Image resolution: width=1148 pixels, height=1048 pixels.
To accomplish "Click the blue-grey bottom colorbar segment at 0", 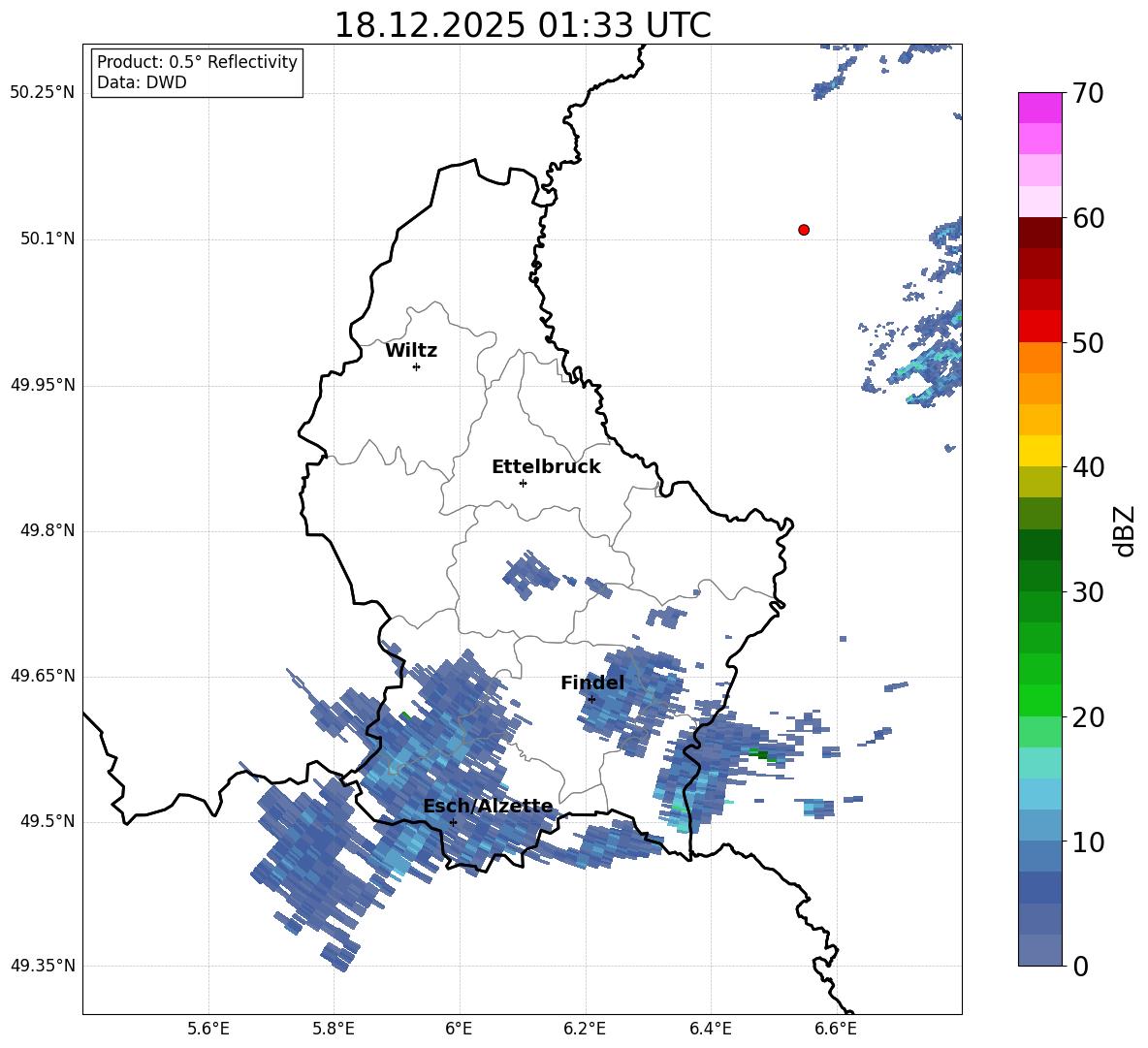I will click(x=1039, y=950).
